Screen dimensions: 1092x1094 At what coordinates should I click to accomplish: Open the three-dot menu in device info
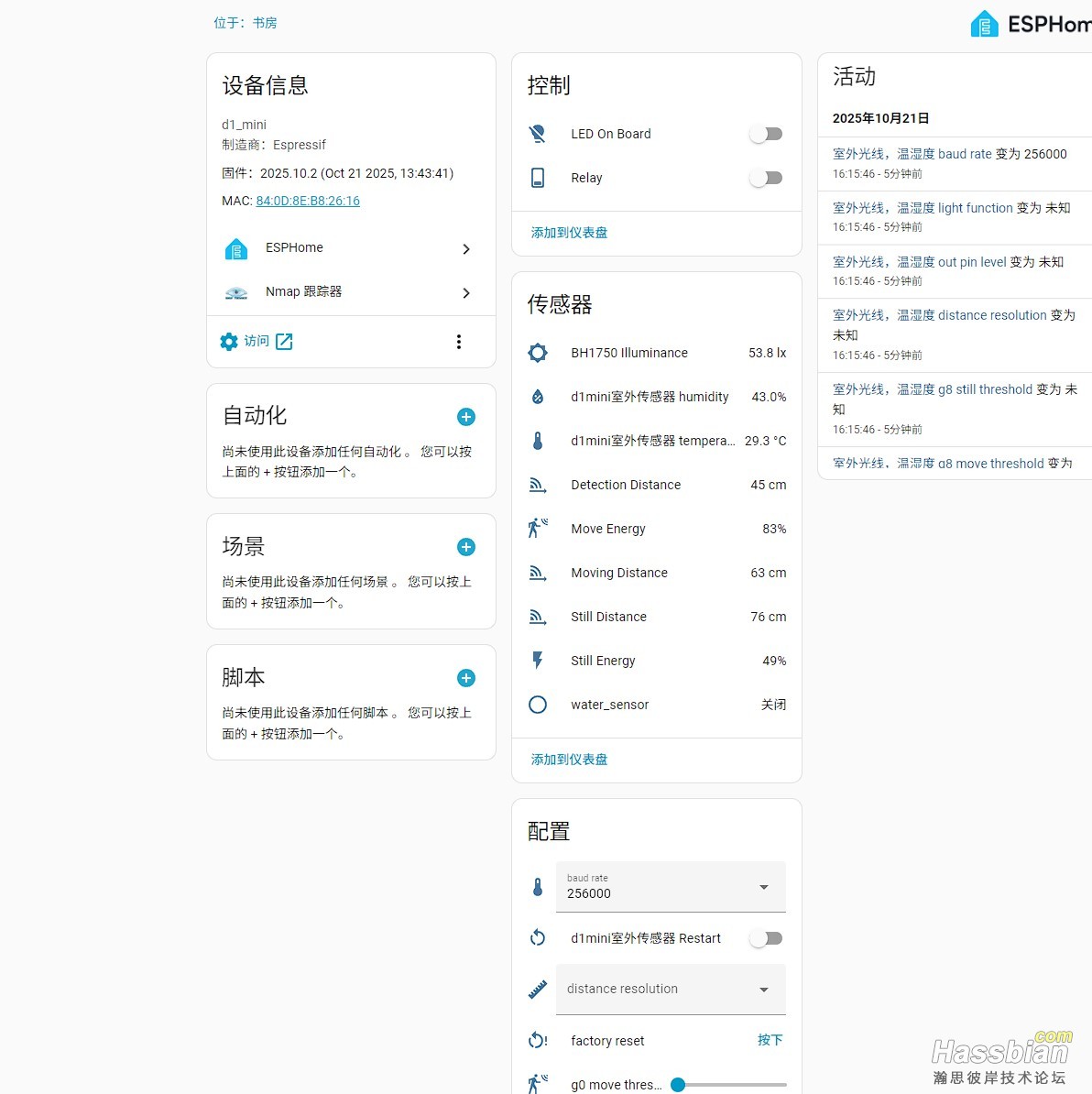(459, 342)
